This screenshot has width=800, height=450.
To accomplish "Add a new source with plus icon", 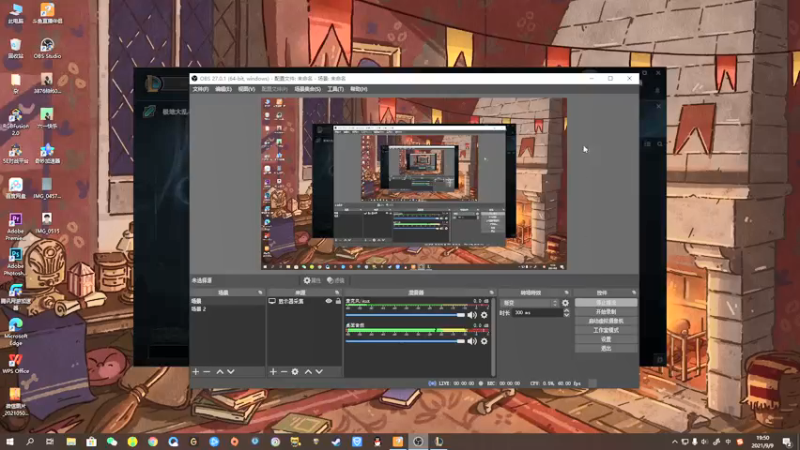I will tap(273, 372).
